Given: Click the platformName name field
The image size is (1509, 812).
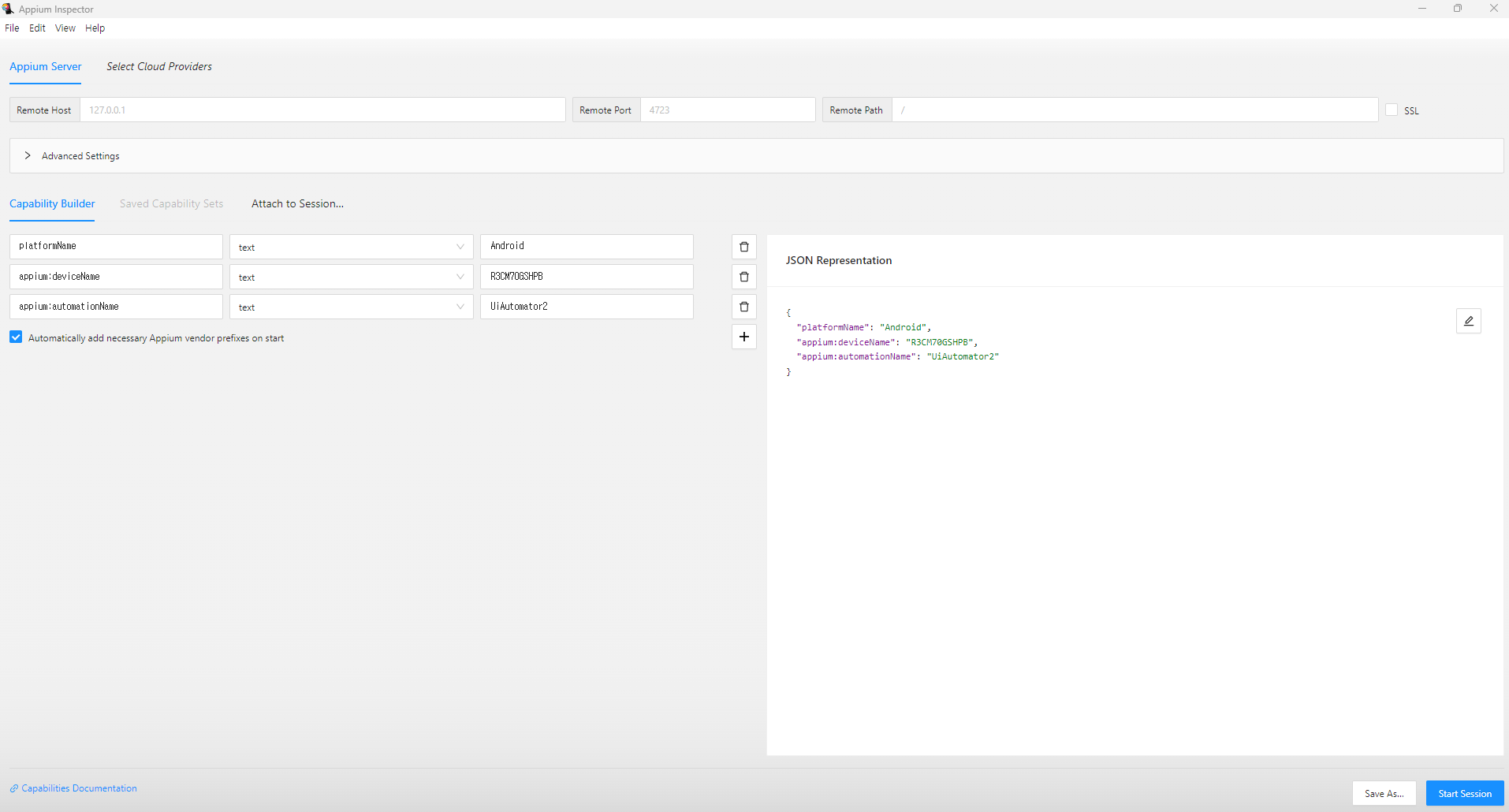Looking at the screenshot, I should point(116,246).
